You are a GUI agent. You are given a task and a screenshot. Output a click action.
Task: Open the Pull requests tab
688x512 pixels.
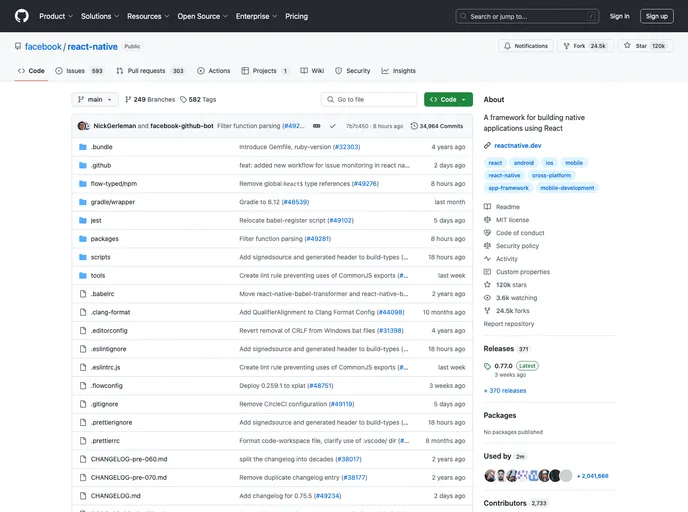150,71
